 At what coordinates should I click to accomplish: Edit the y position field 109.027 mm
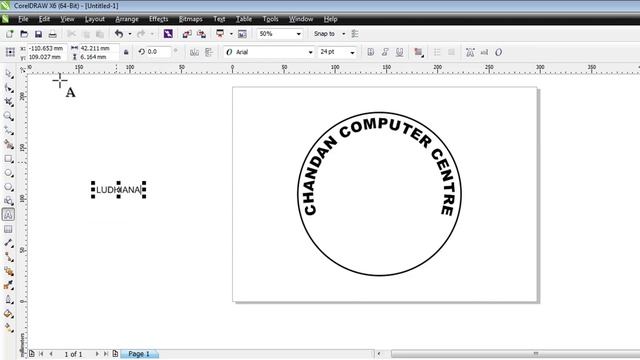(x=46, y=57)
